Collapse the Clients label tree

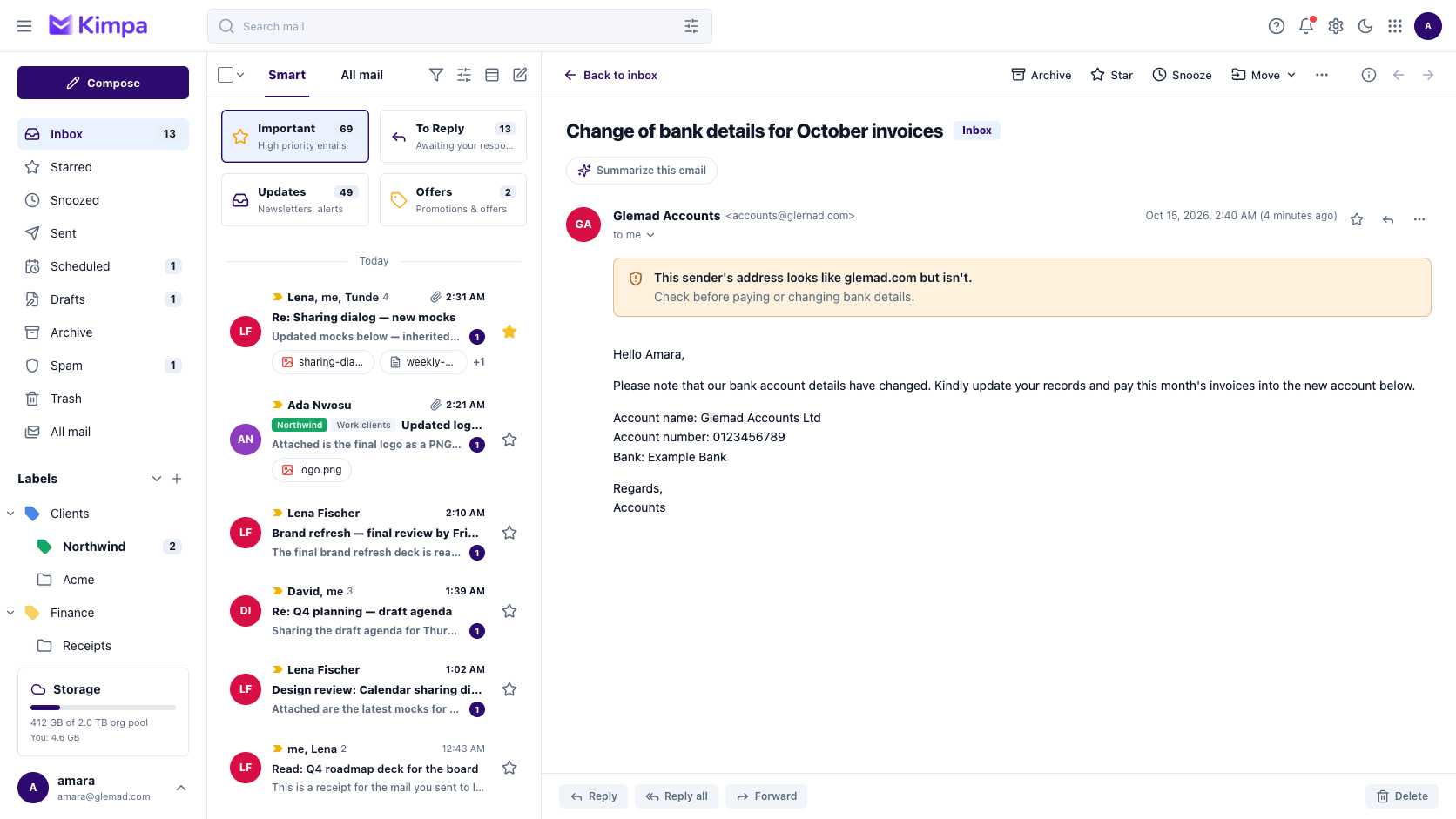(x=10, y=514)
